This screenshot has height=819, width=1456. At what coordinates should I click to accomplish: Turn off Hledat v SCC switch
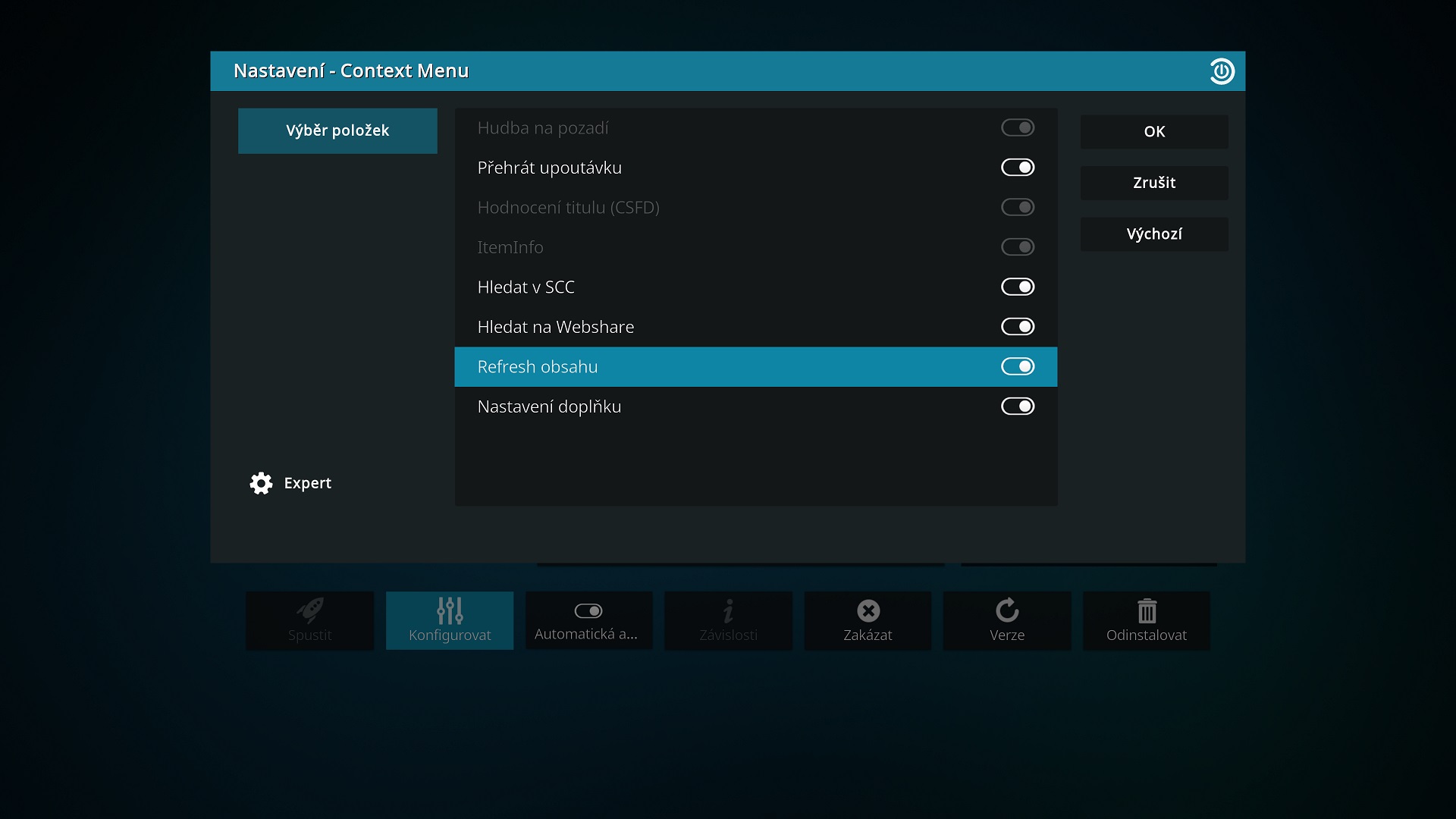(x=1017, y=287)
